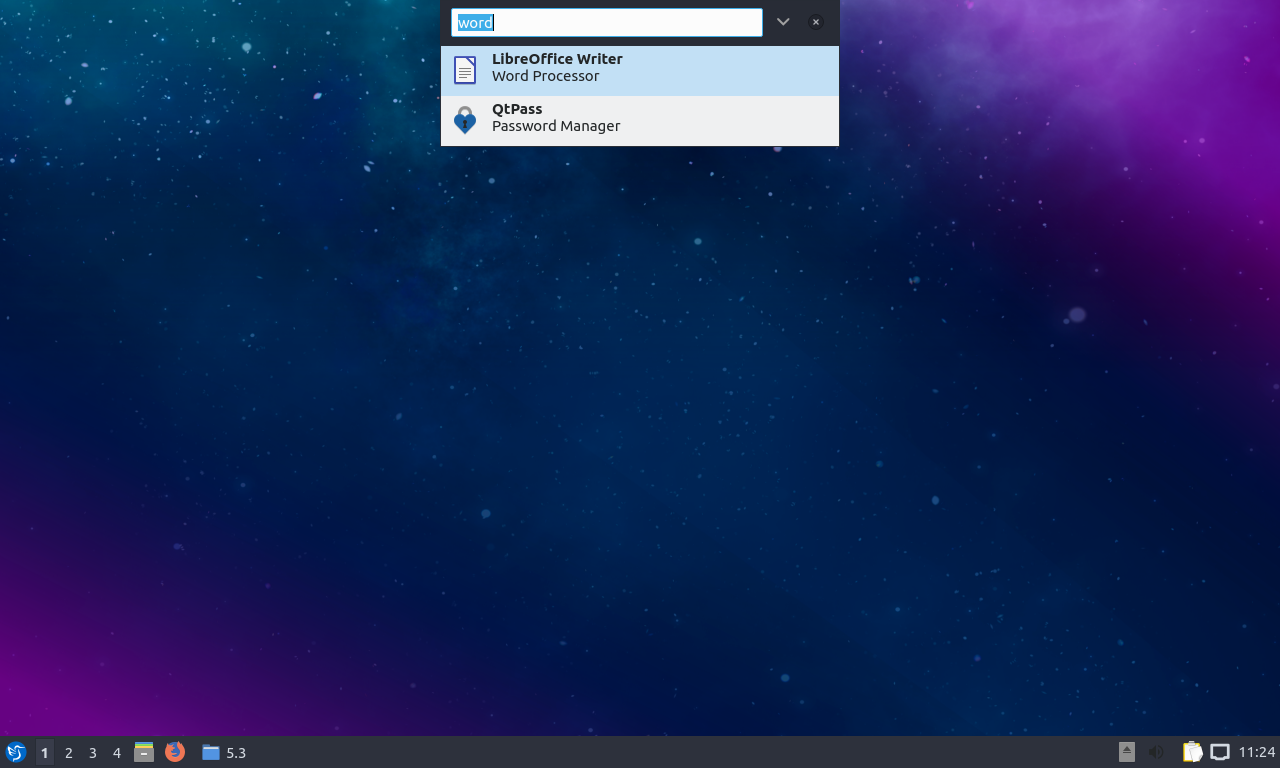Viewport: 1280px width, 768px height.
Task: Switch to workspace 1
Action: click(44, 753)
